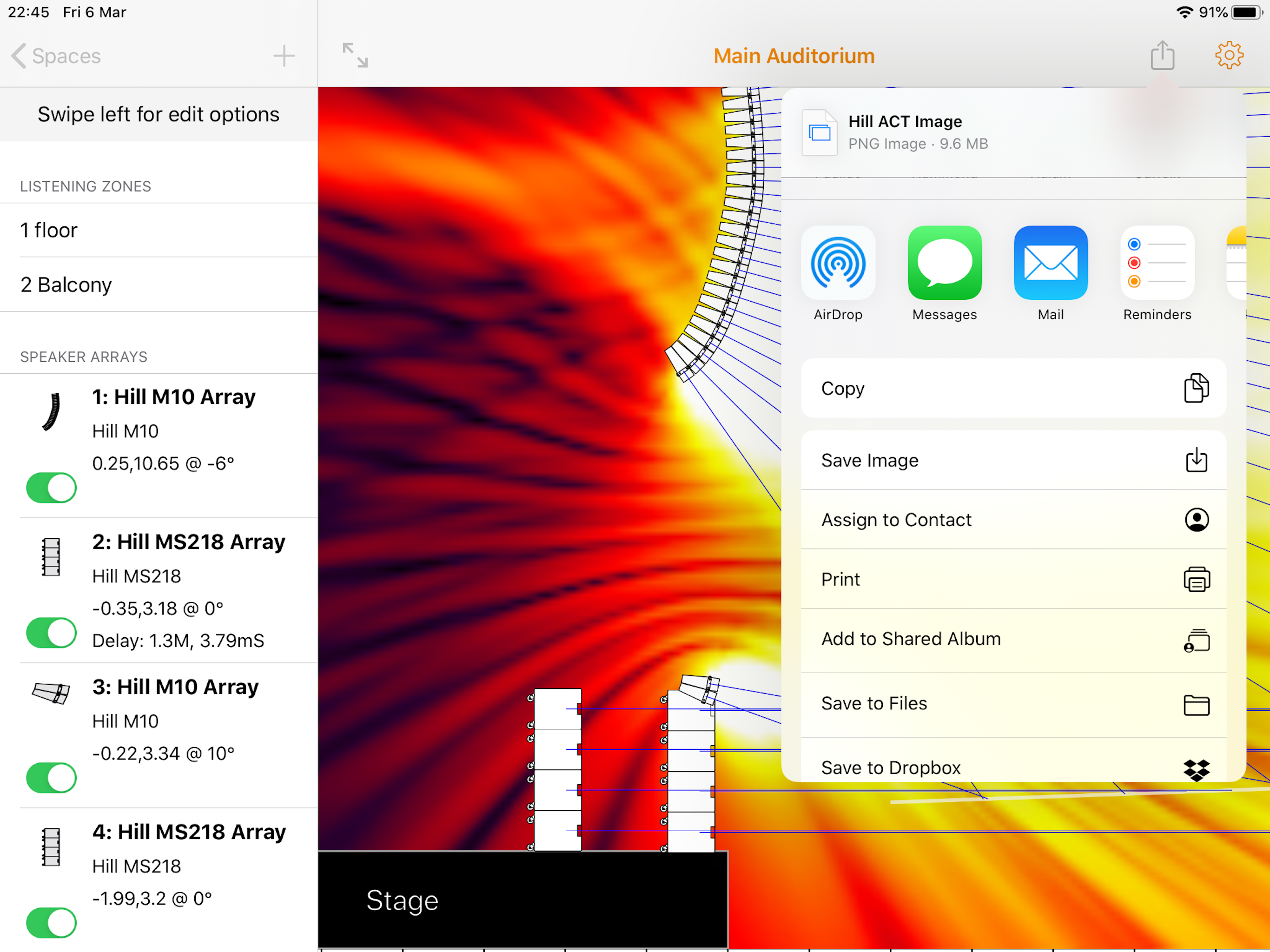Click curved line array thumbnail for array 1
This screenshot has height=952, width=1270.
(x=51, y=412)
